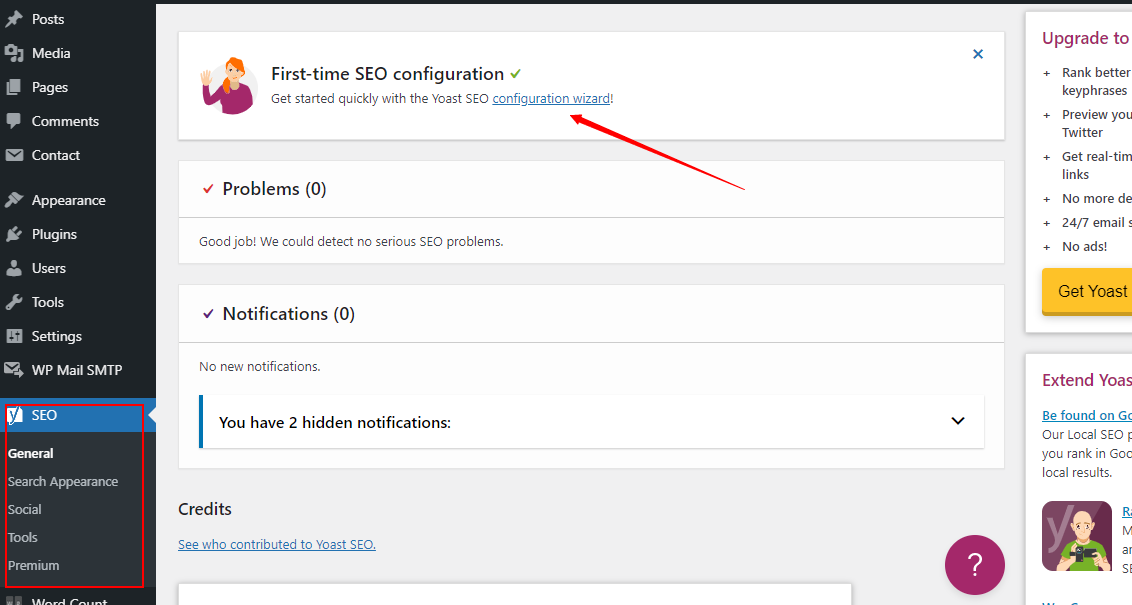Select General under SEO
Screen dimensions: 1132x605
pyautogui.click(x=30, y=453)
